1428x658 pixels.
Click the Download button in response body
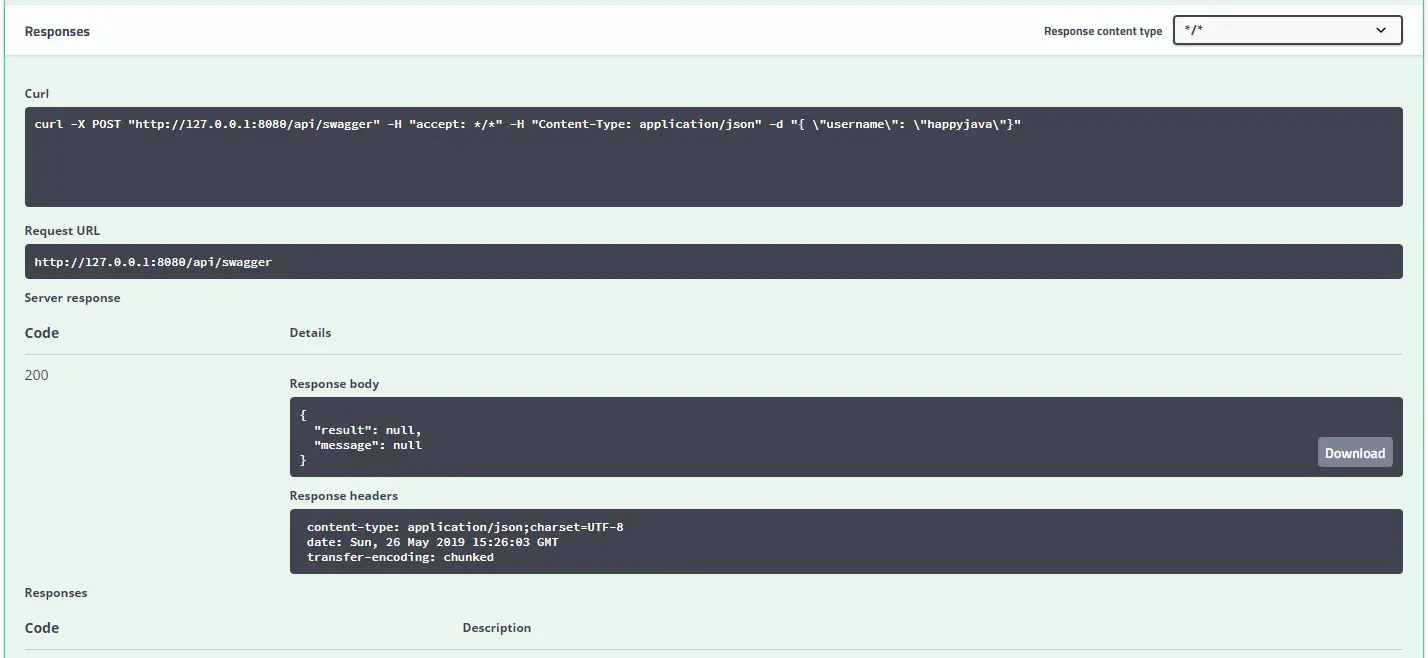pyautogui.click(x=1354, y=453)
